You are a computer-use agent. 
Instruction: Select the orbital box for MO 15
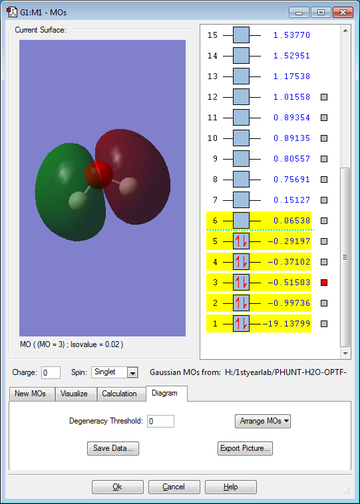(241, 35)
